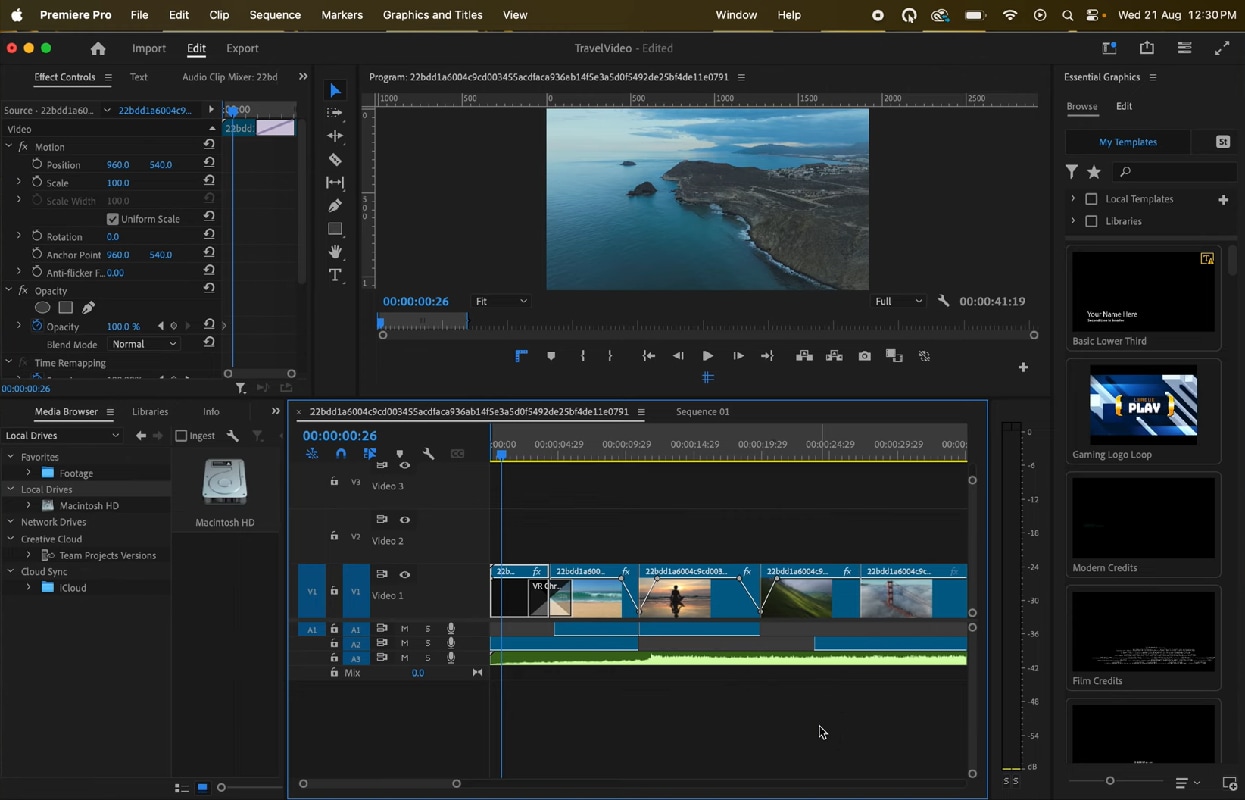Check the Local Templates checkbox
The width and height of the screenshot is (1245, 800).
(1091, 199)
